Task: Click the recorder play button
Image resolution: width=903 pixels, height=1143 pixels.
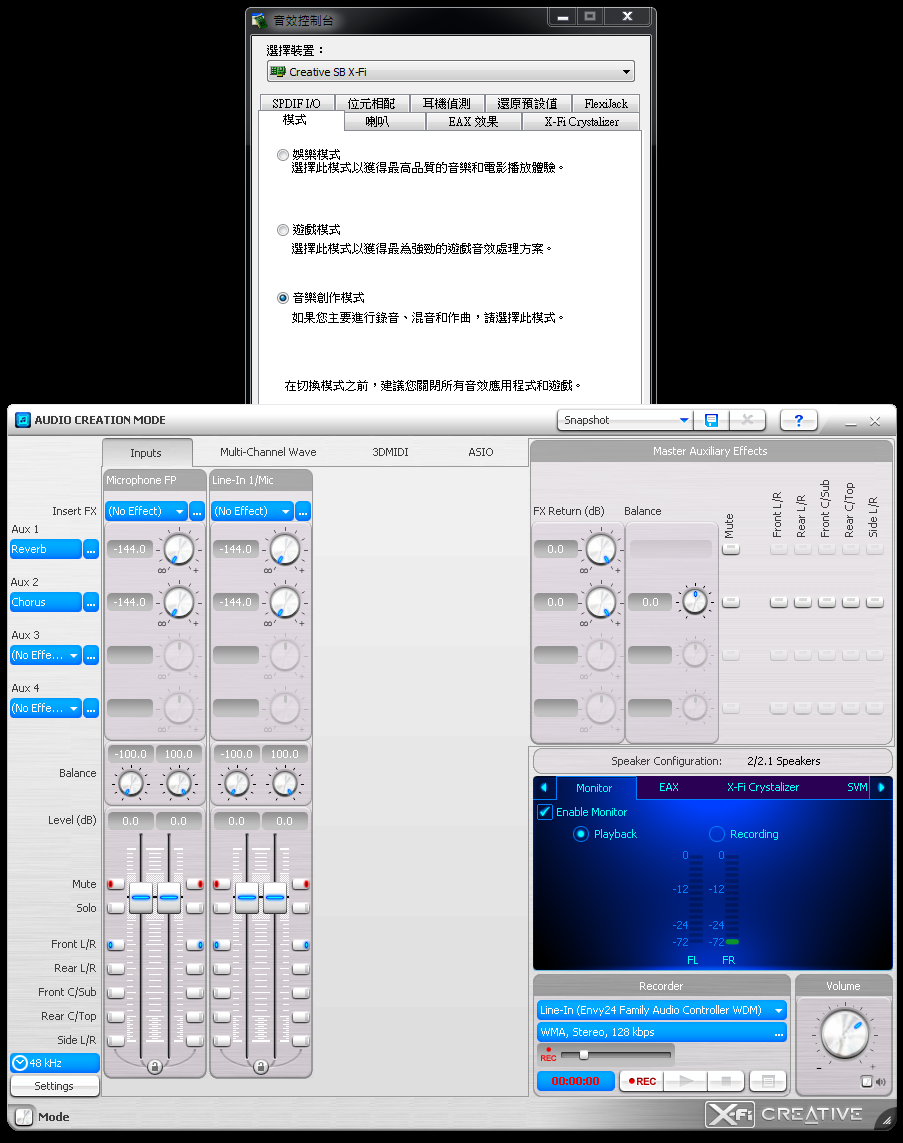Action: pos(686,1081)
